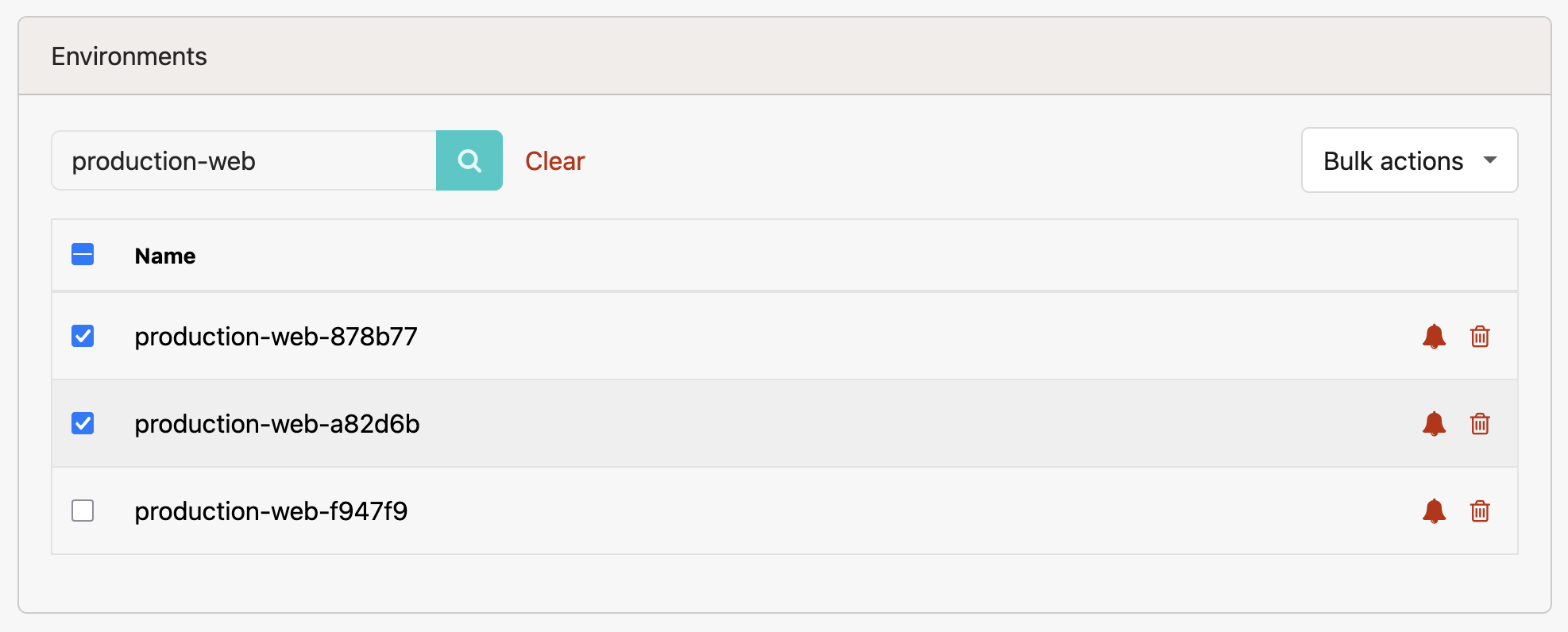Click the Name column header

pyautogui.click(x=164, y=255)
